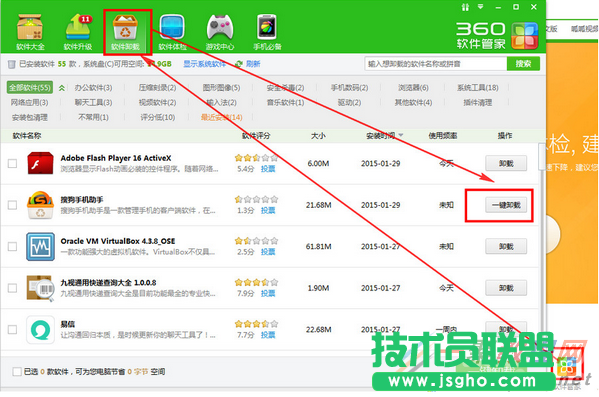Click 投票 link for 九视通用快递查询大全
The image size is (599, 397).
(268, 293)
